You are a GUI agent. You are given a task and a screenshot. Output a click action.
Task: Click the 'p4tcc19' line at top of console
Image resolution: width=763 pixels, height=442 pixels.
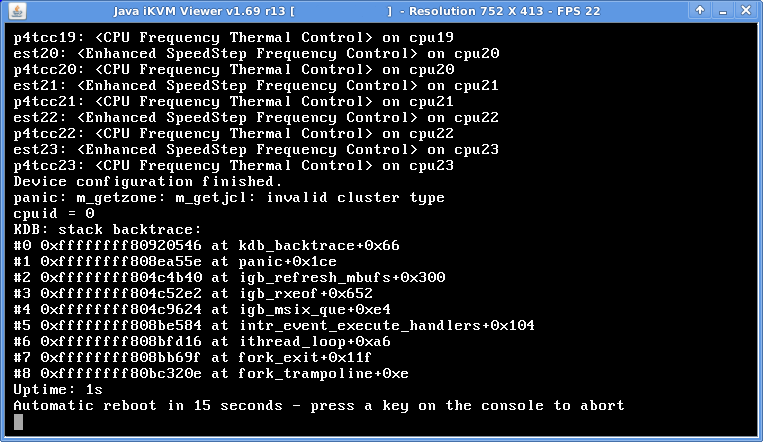234,37
